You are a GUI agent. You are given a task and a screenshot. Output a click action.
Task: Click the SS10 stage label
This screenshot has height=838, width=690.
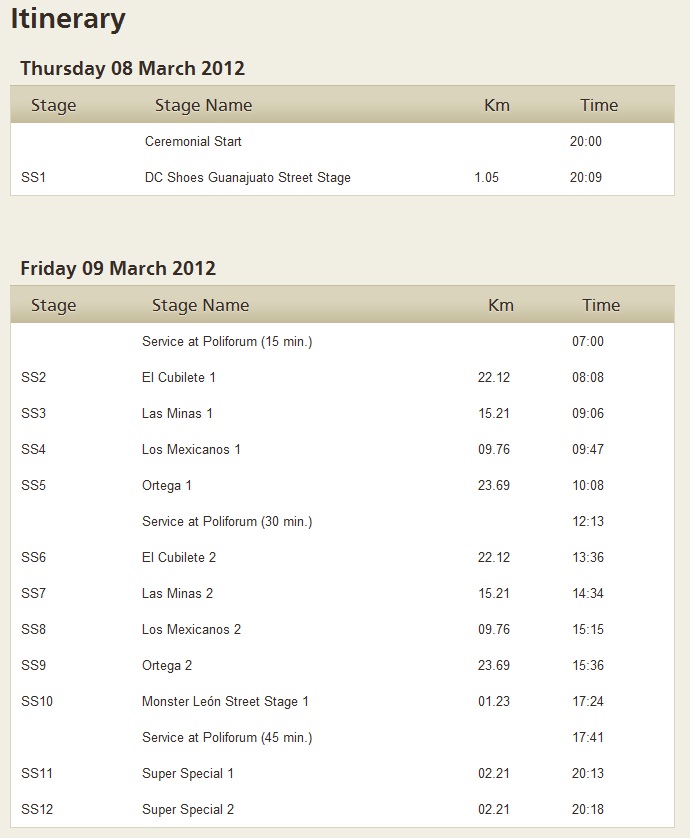pos(37,702)
